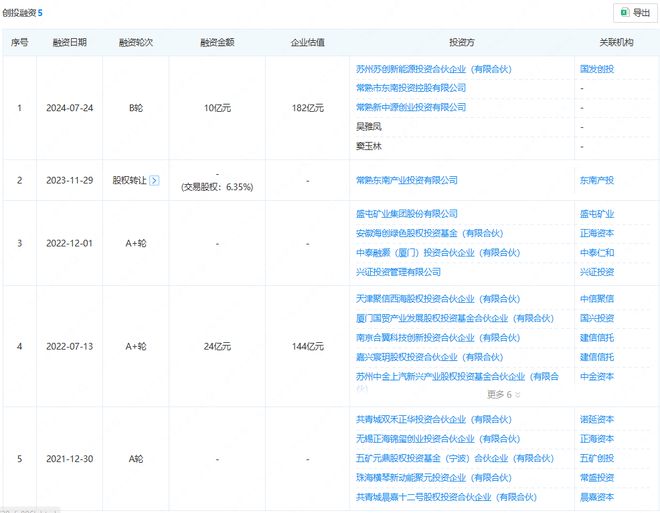Click the 关联机构 column header
This screenshot has height=513, width=660.
[x=616, y=42]
